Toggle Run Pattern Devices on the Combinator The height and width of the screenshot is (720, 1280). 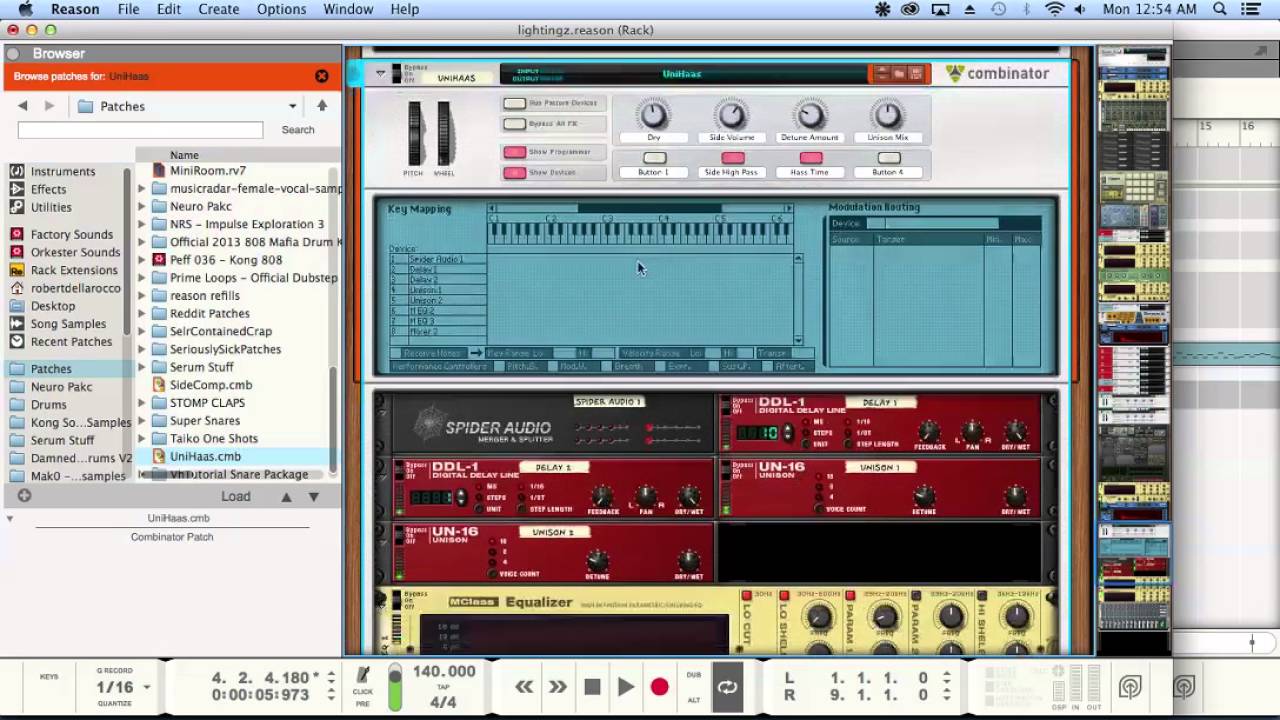pyautogui.click(x=514, y=103)
